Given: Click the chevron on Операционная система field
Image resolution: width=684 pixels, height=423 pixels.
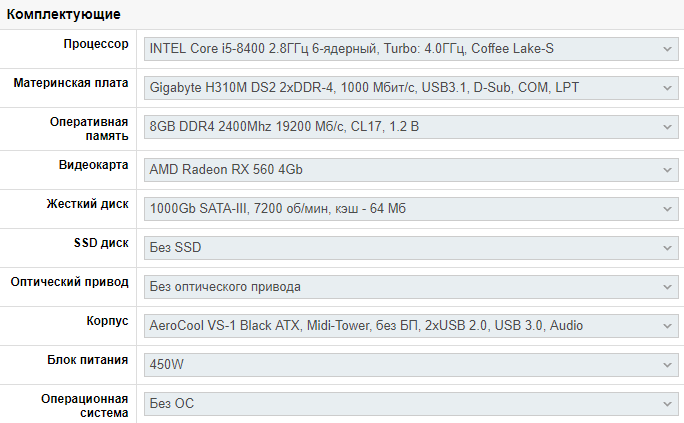Looking at the screenshot, I should [668, 404].
